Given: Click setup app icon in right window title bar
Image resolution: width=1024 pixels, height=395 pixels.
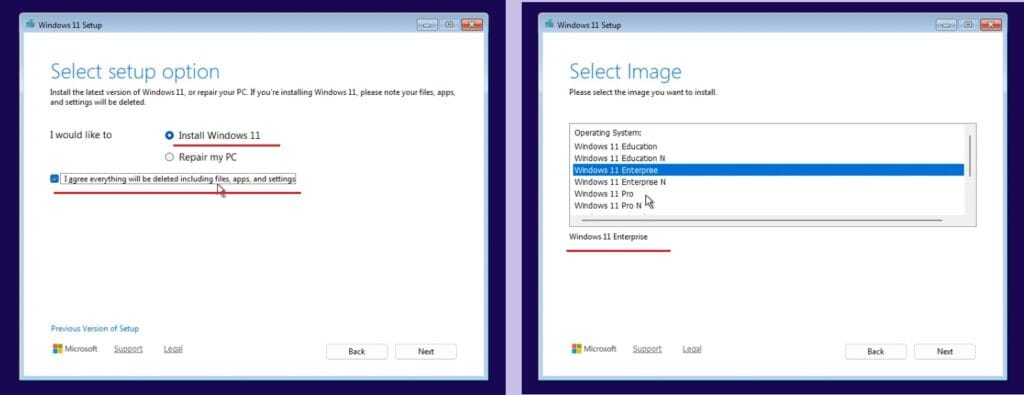Looking at the screenshot, I should click(x=550, y=24).
